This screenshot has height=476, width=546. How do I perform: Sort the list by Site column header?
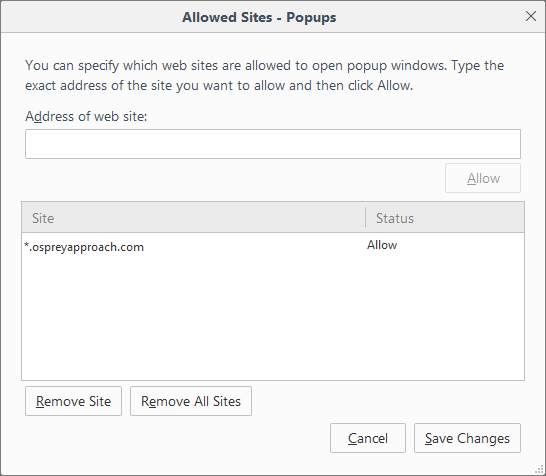coord(193,218)
